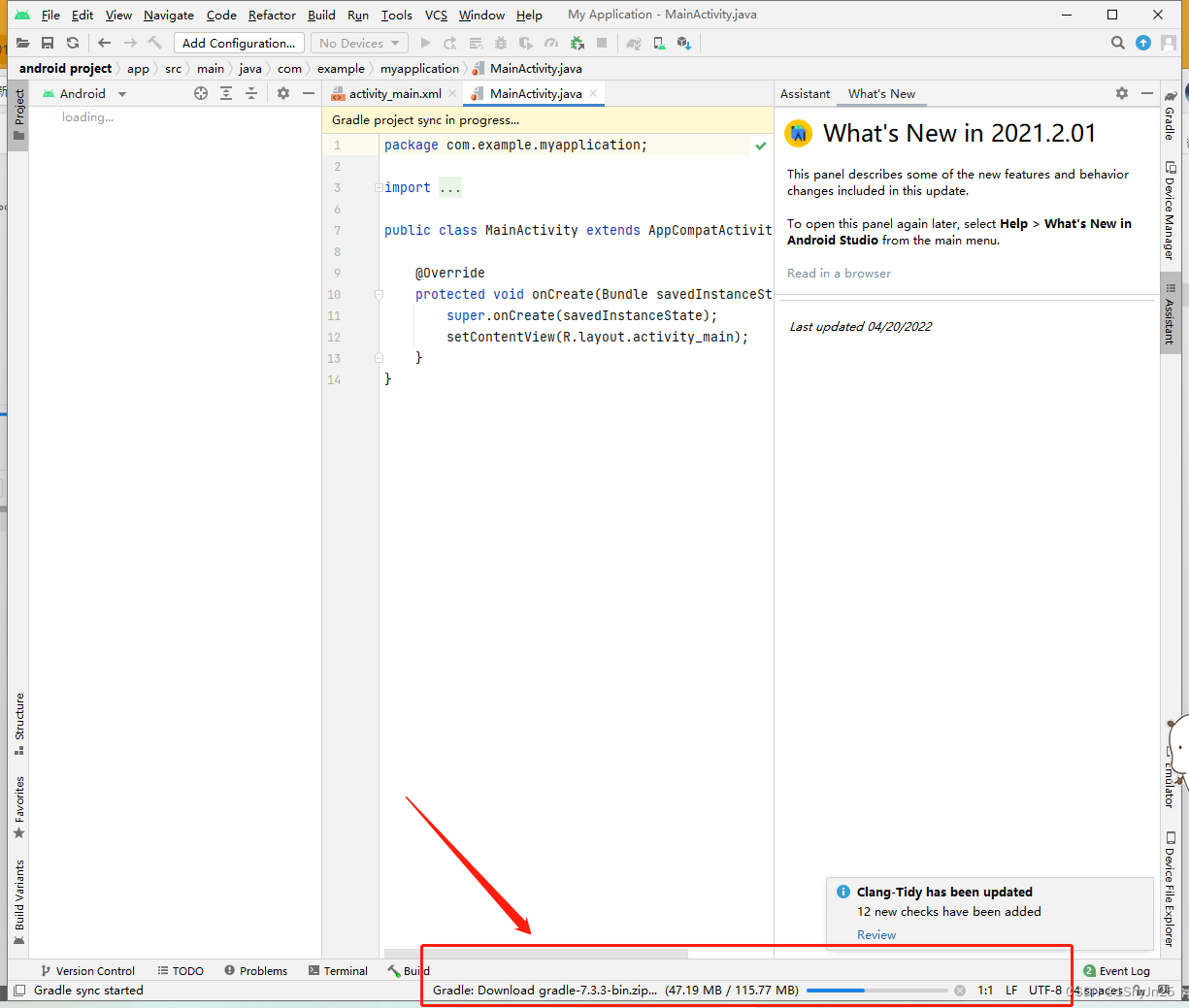Open the Refactor menu
The height and width of the screenshot is (1008, 1189).
(x=272, y=15)
